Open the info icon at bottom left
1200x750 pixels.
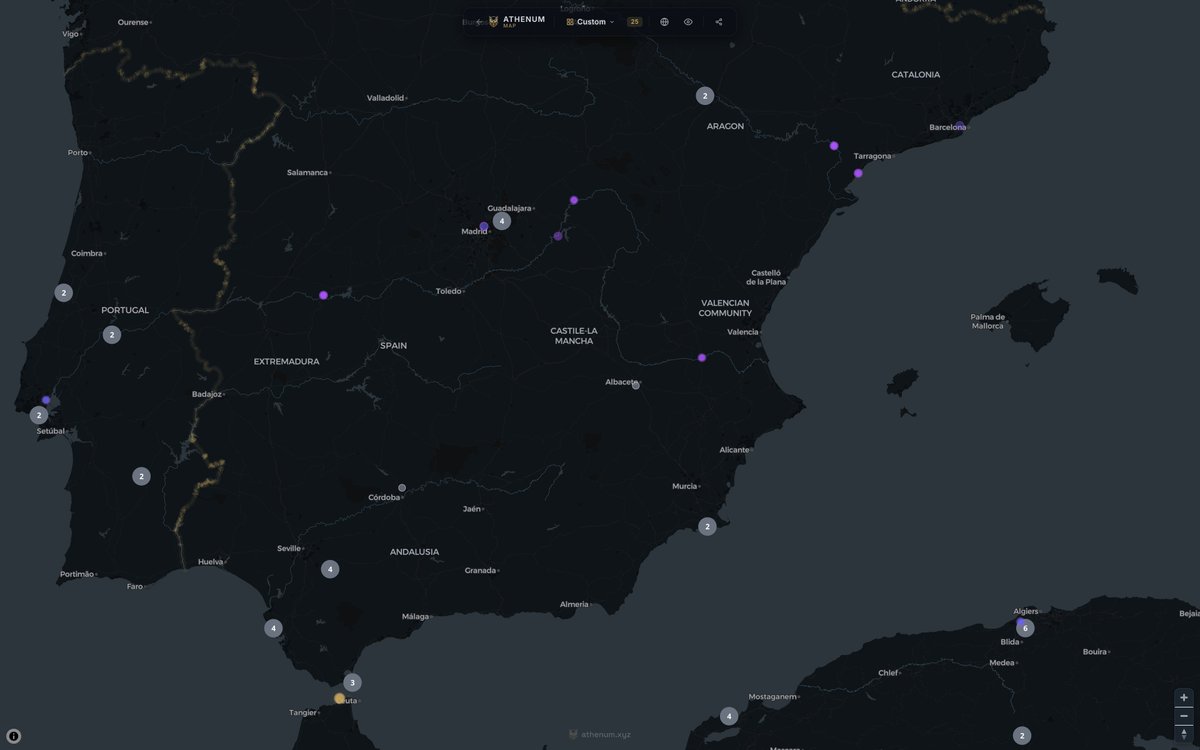click(13, 735)
